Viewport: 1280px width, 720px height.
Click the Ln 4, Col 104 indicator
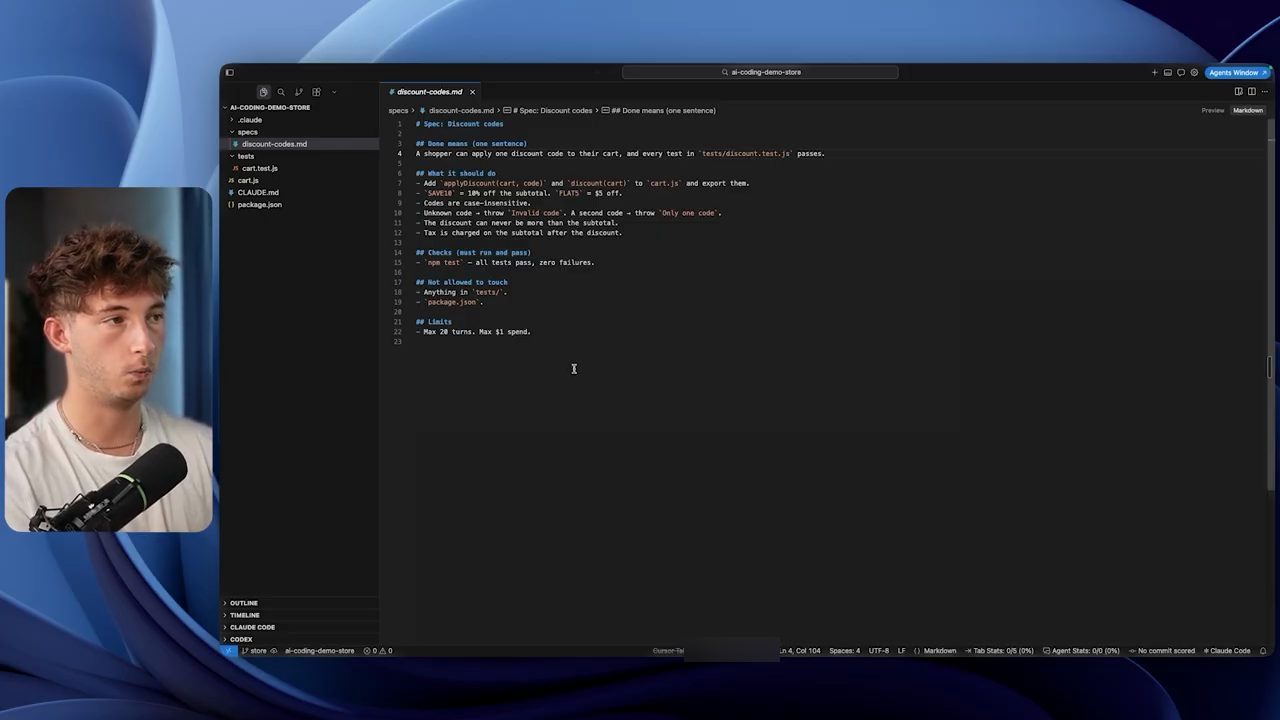coord(800,651)
